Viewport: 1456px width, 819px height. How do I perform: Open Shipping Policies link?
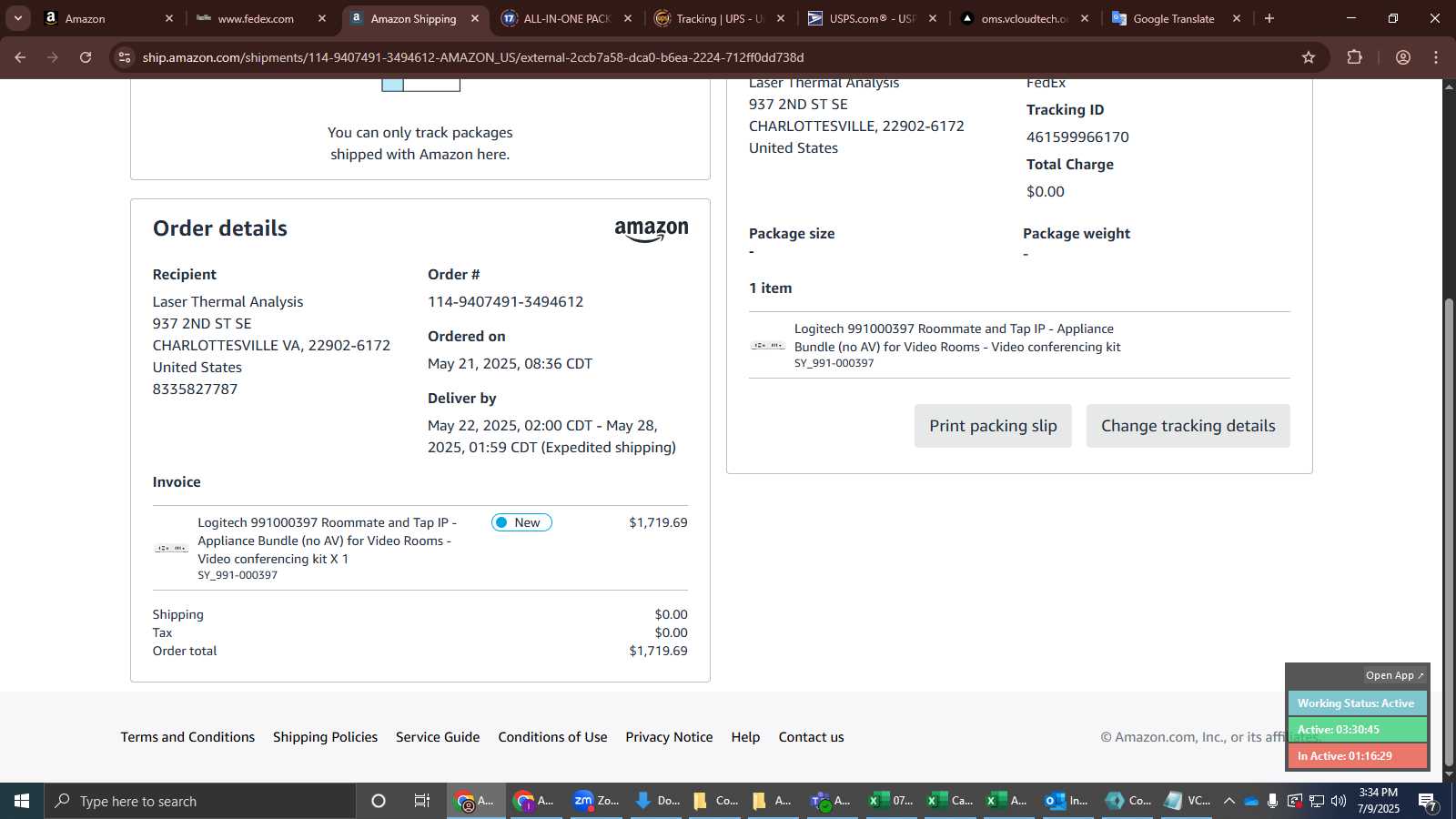pyautogui.click(x=325, y=737)
